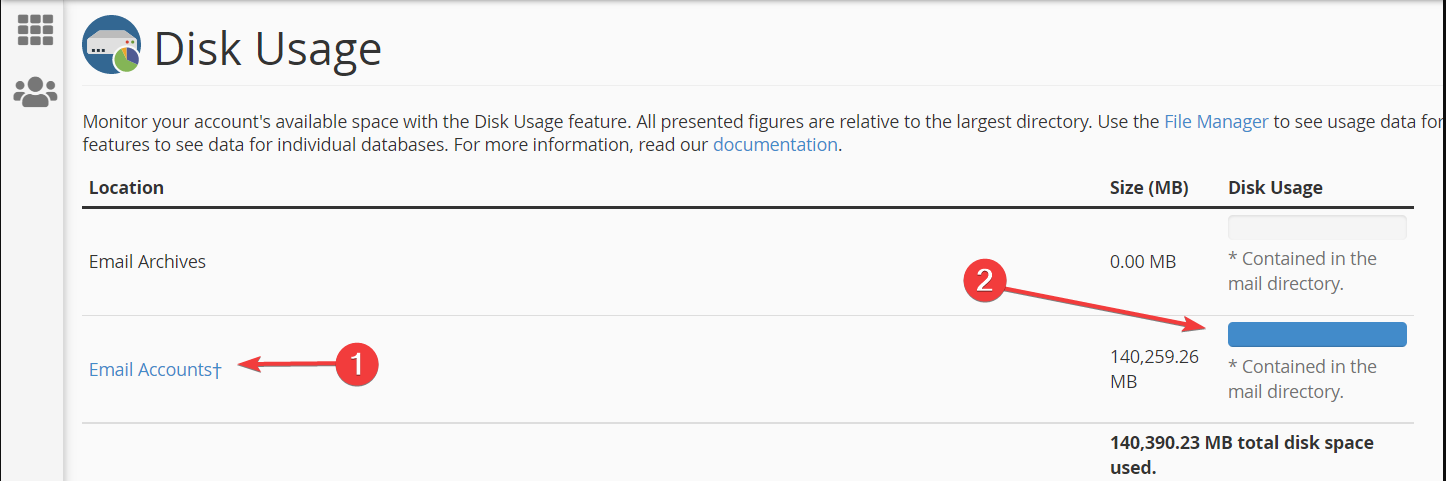Select the Size (MB) column header
Image resolution: width=1446 pixels, height=481 pixels.
1149,187
